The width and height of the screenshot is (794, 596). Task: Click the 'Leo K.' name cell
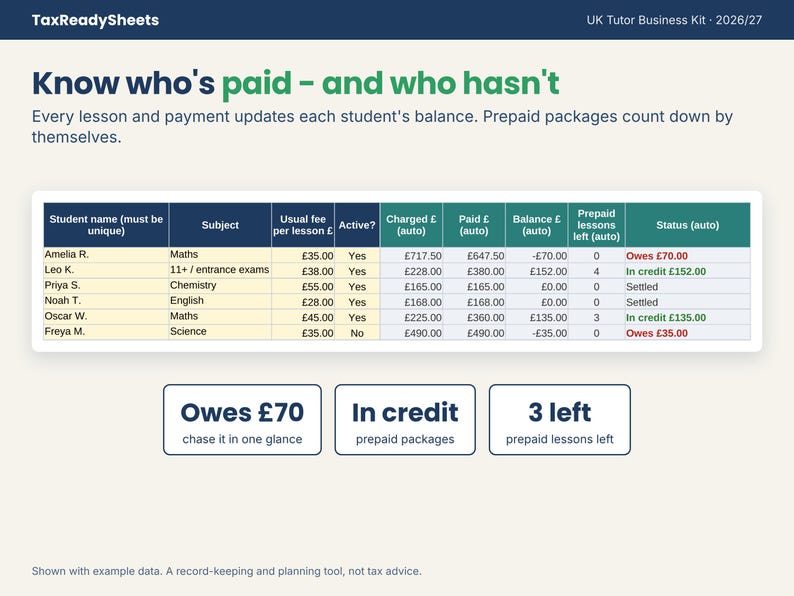point(106,270)
